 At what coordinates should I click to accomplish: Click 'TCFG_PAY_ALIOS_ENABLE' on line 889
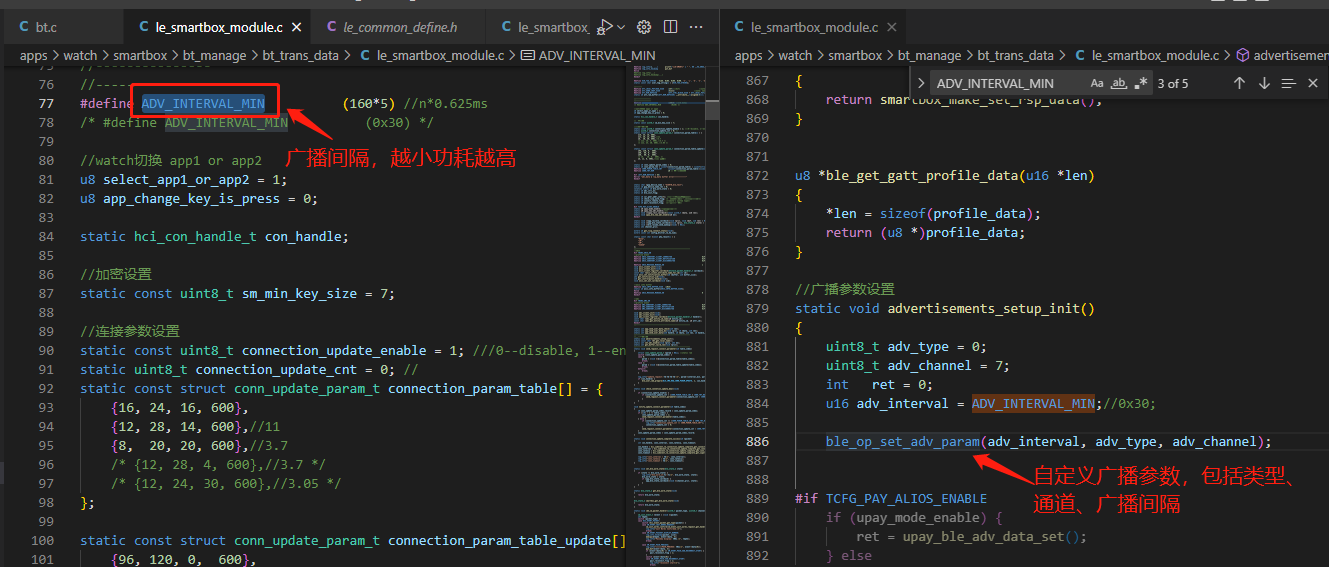pyautogui.click(x=906, y=498)
